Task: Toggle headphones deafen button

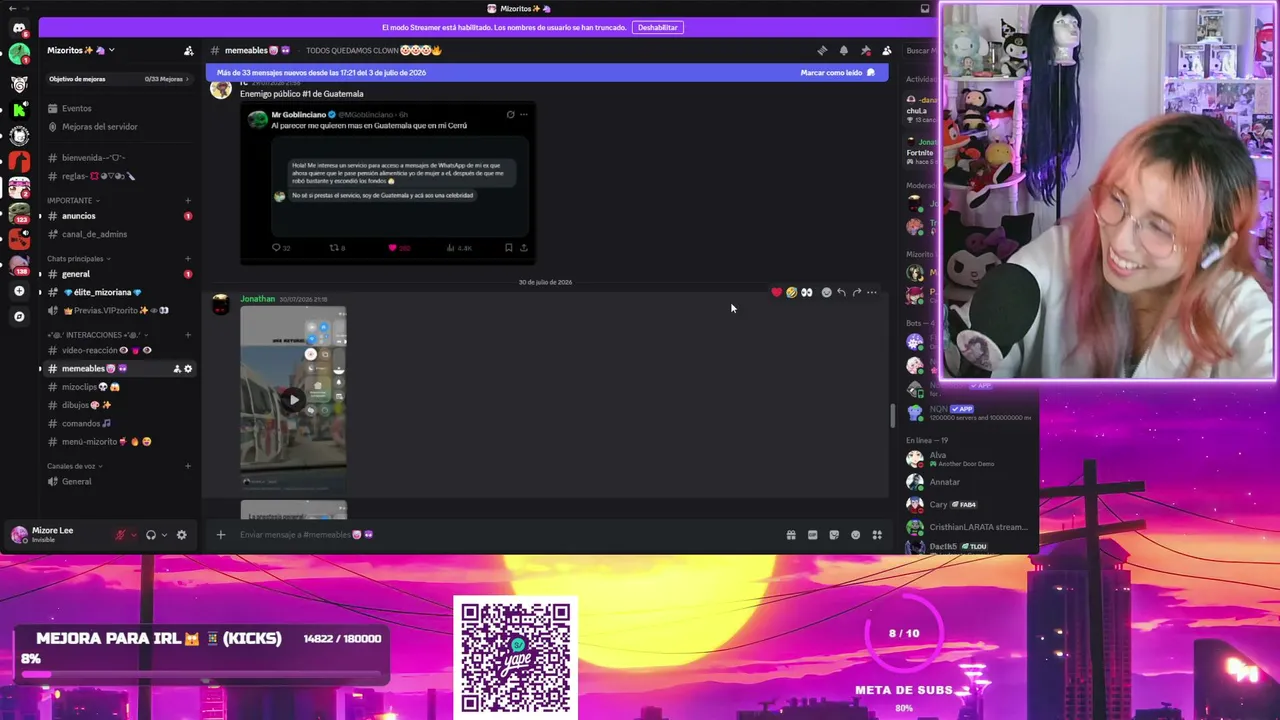Action: tap(151, 535)
